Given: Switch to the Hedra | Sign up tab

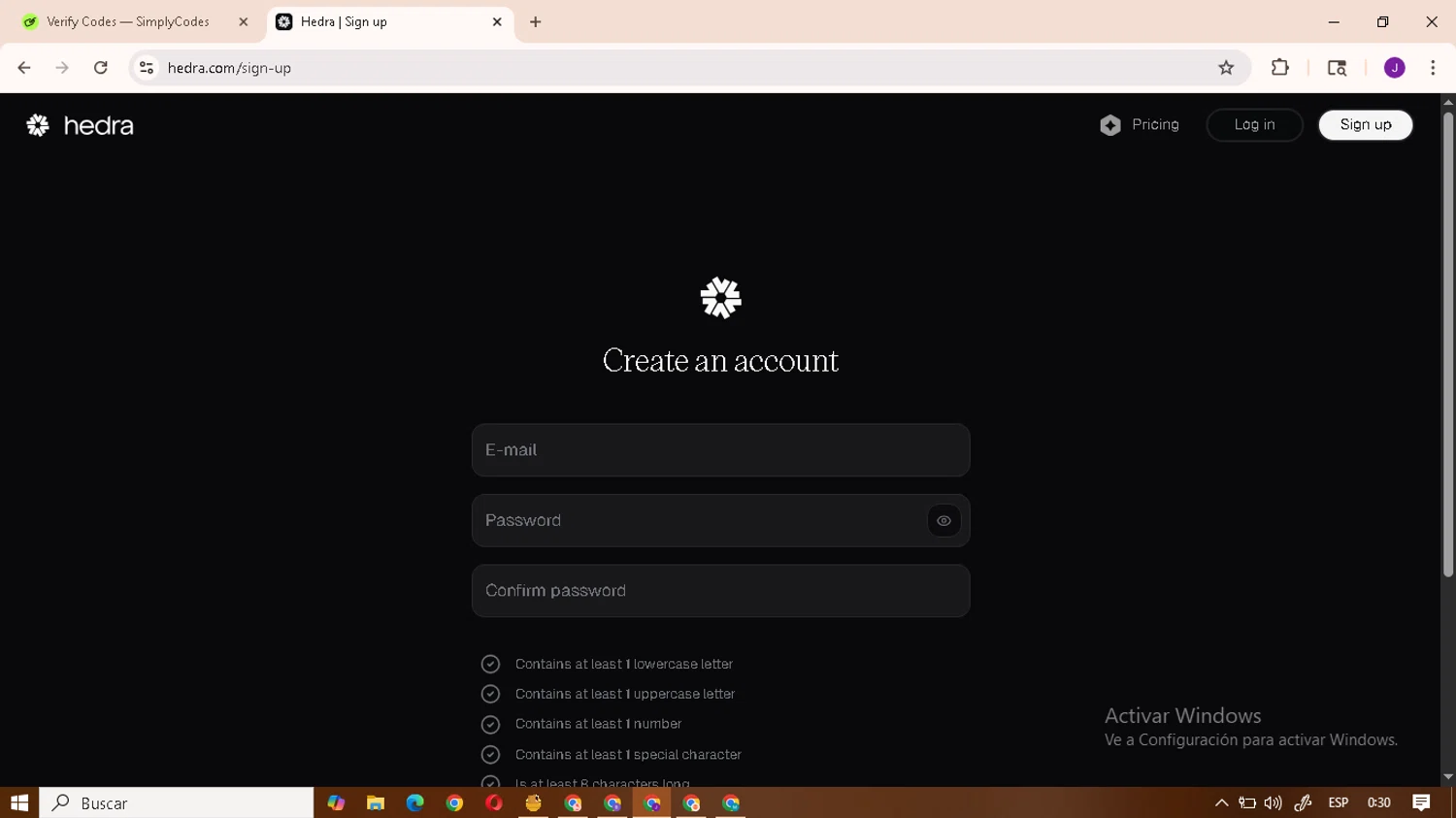Looking at the screenshot, I should 390,21.
